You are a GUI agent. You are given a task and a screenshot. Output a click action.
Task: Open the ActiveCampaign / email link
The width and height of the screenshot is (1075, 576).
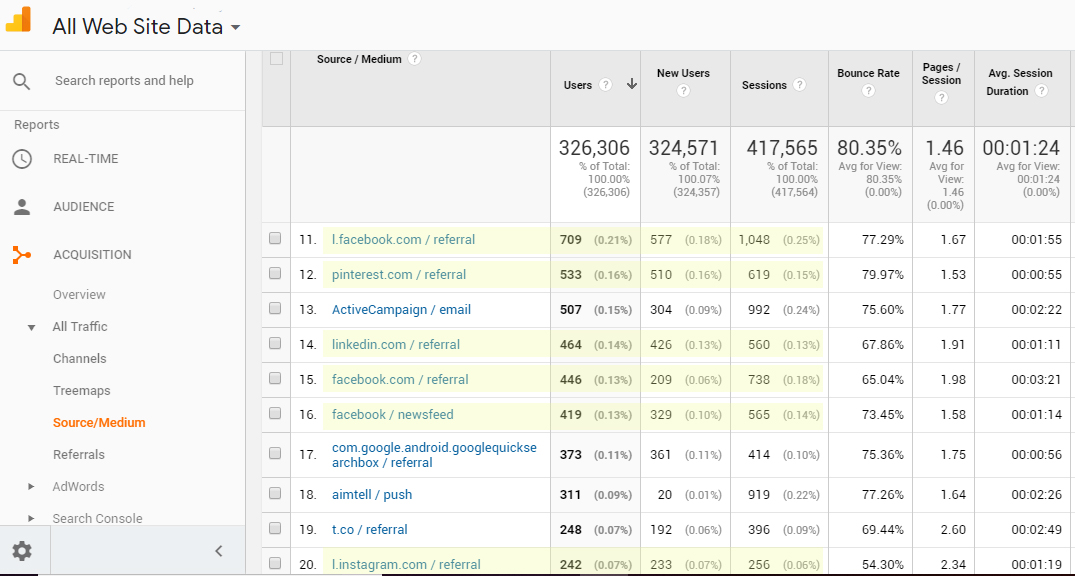[x=401, y=310]
